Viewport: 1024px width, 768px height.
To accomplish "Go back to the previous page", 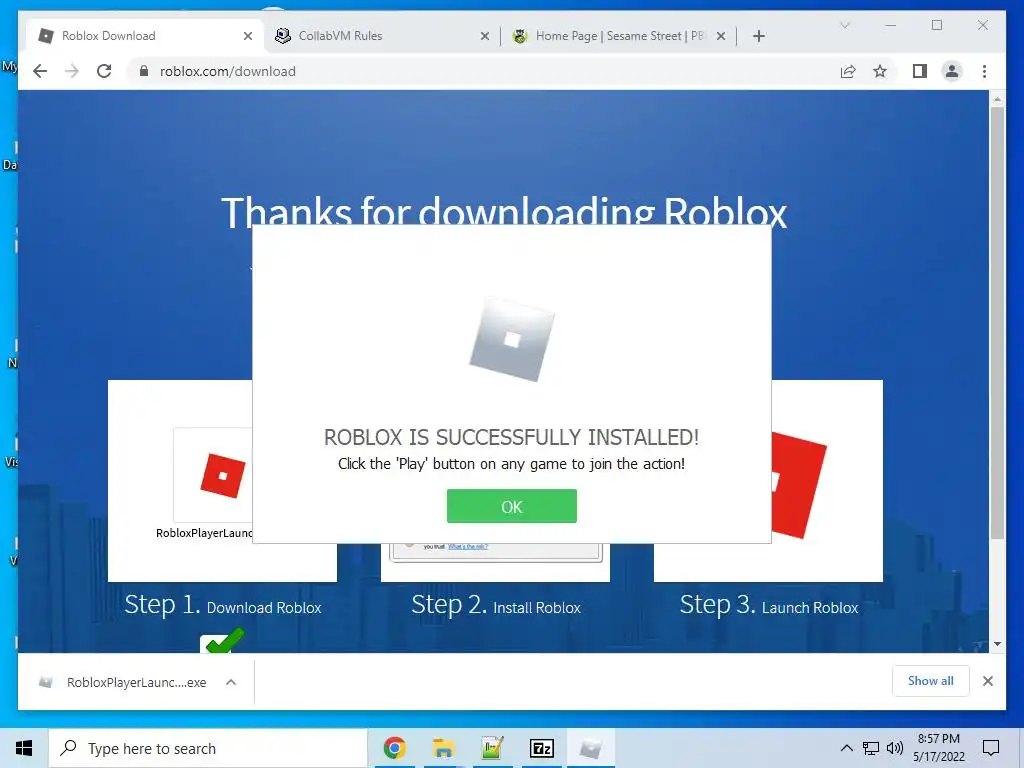I will tap(40, 71).
